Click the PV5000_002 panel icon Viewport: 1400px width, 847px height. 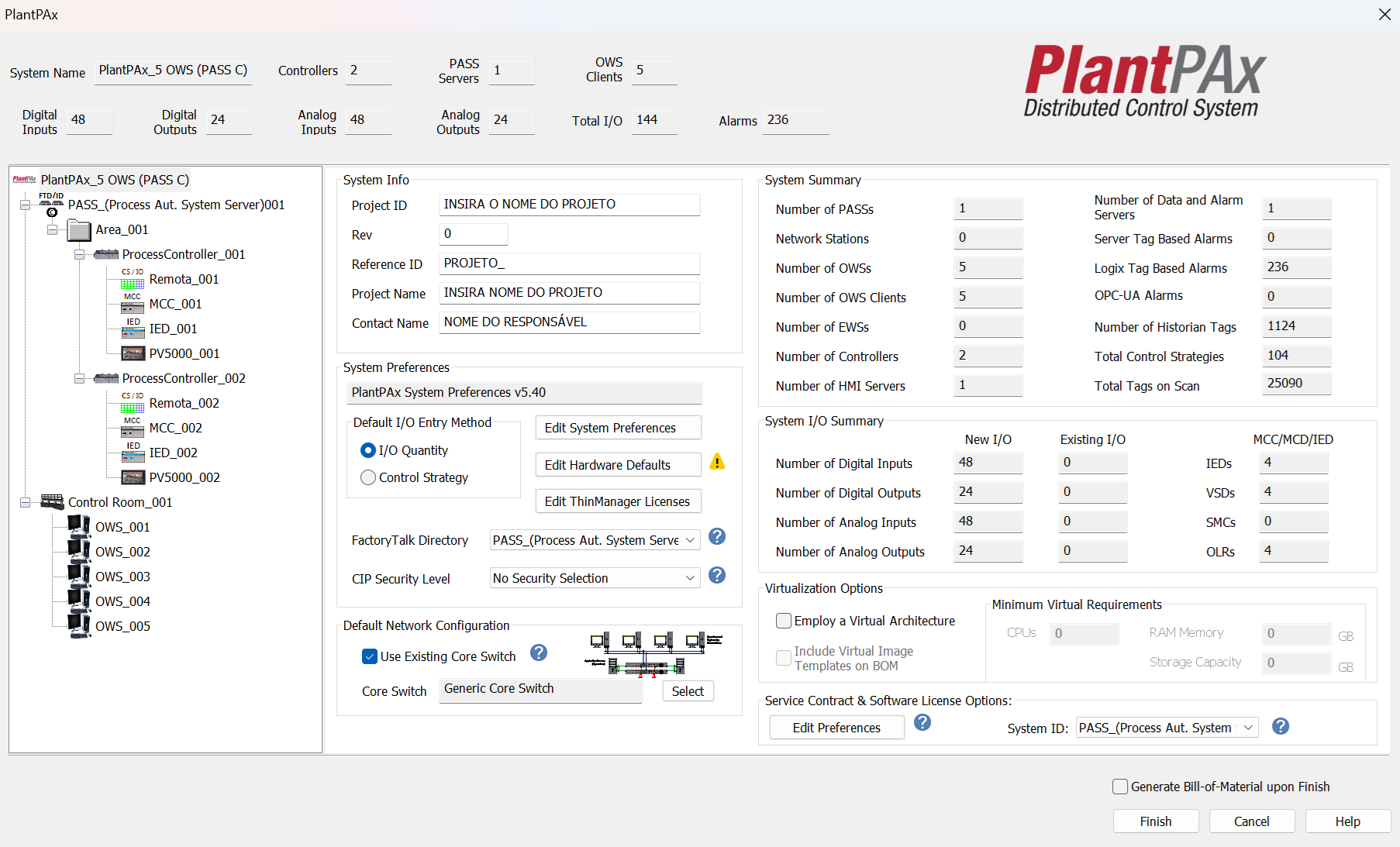tap(133, 477)
